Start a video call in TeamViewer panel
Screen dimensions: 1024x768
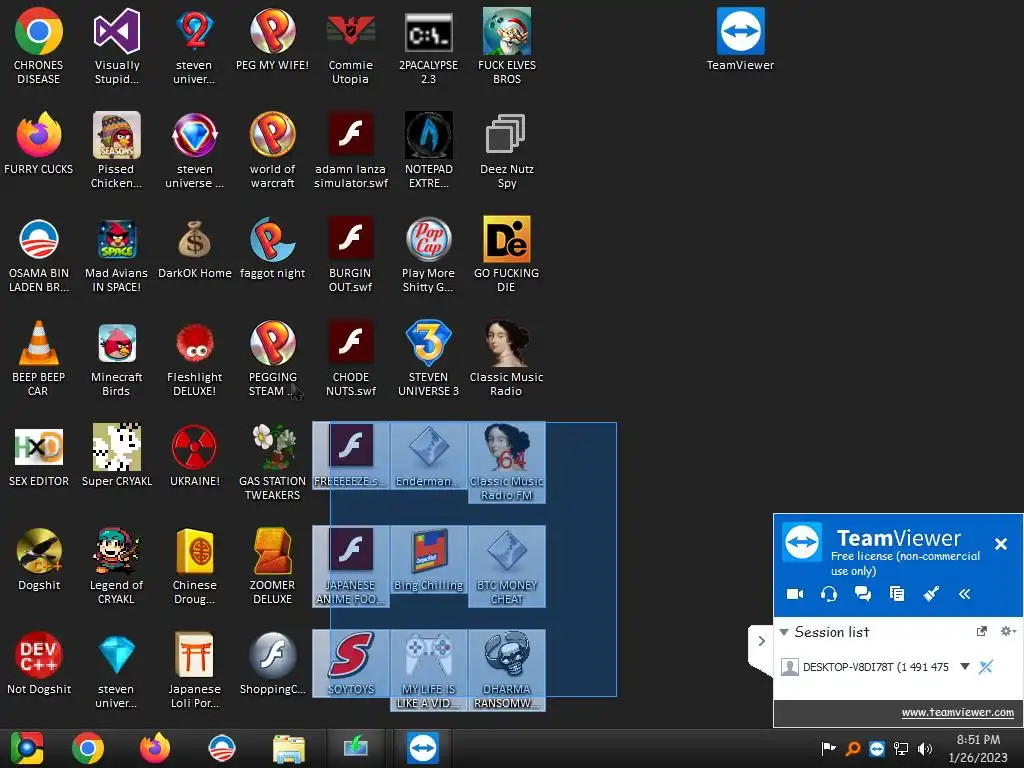click(795, 594)
